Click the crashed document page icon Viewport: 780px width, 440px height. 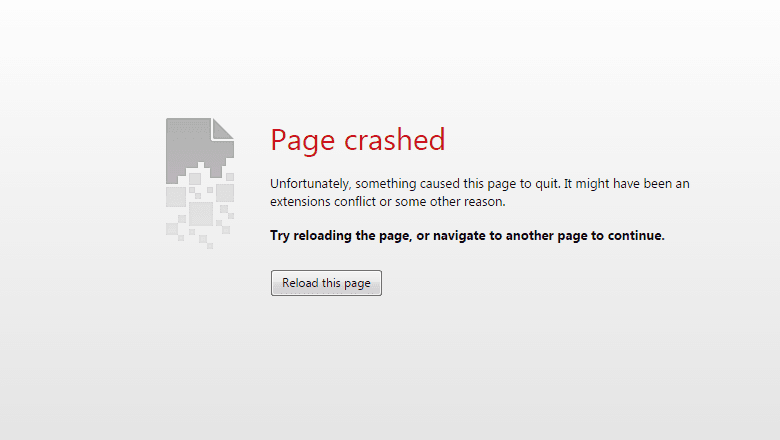200,183
